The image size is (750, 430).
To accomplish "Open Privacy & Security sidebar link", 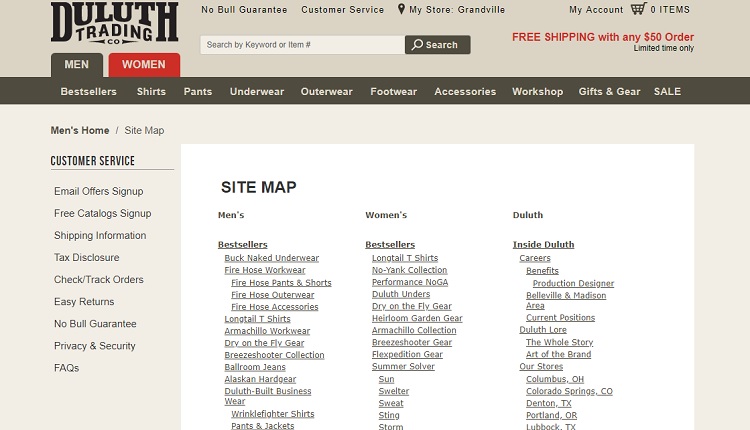I will point(95,346).
